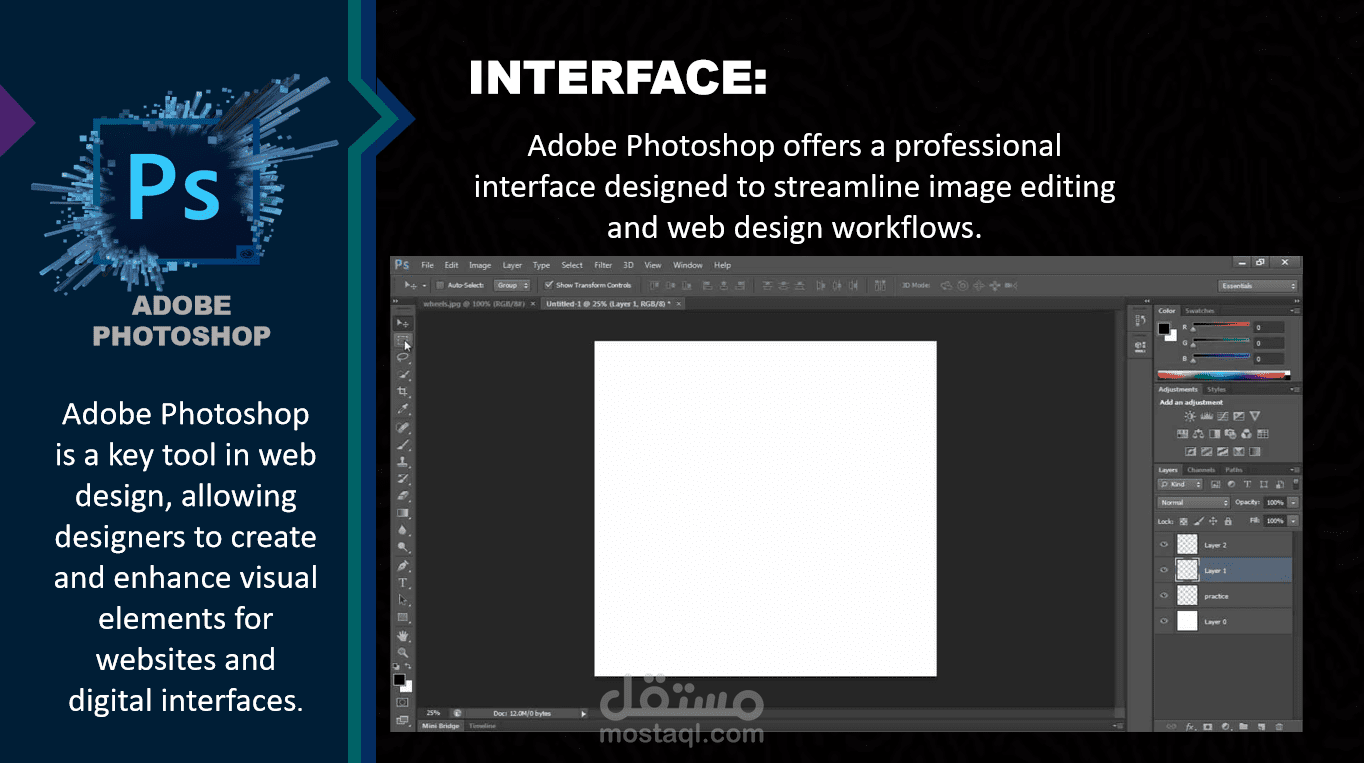Select the Pen tool
This screenshot has height=763, width=1364.
coord(402,565)
